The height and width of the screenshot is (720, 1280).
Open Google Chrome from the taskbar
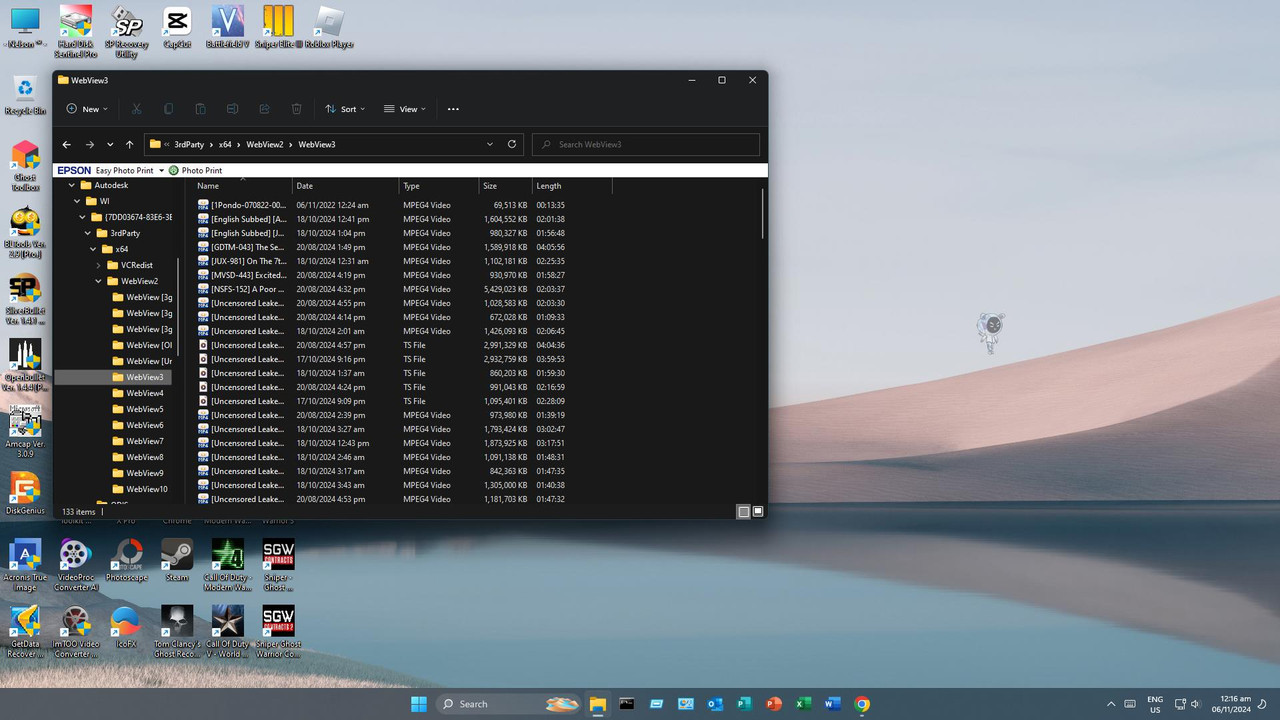pos(862,704)
